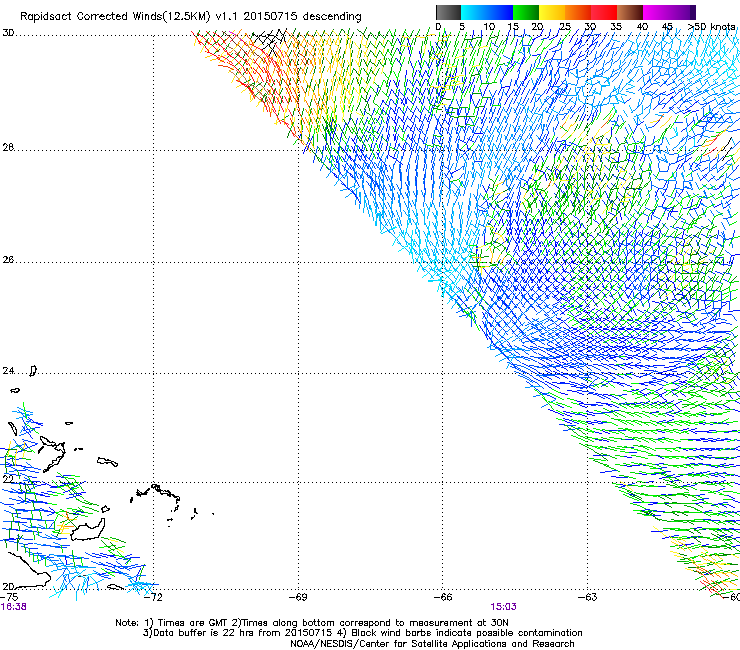Click the Rapidscat Corrected Winds title text
Image resolution: width=740 pixels, height=650 pixels.
click(x=191, y=16)
